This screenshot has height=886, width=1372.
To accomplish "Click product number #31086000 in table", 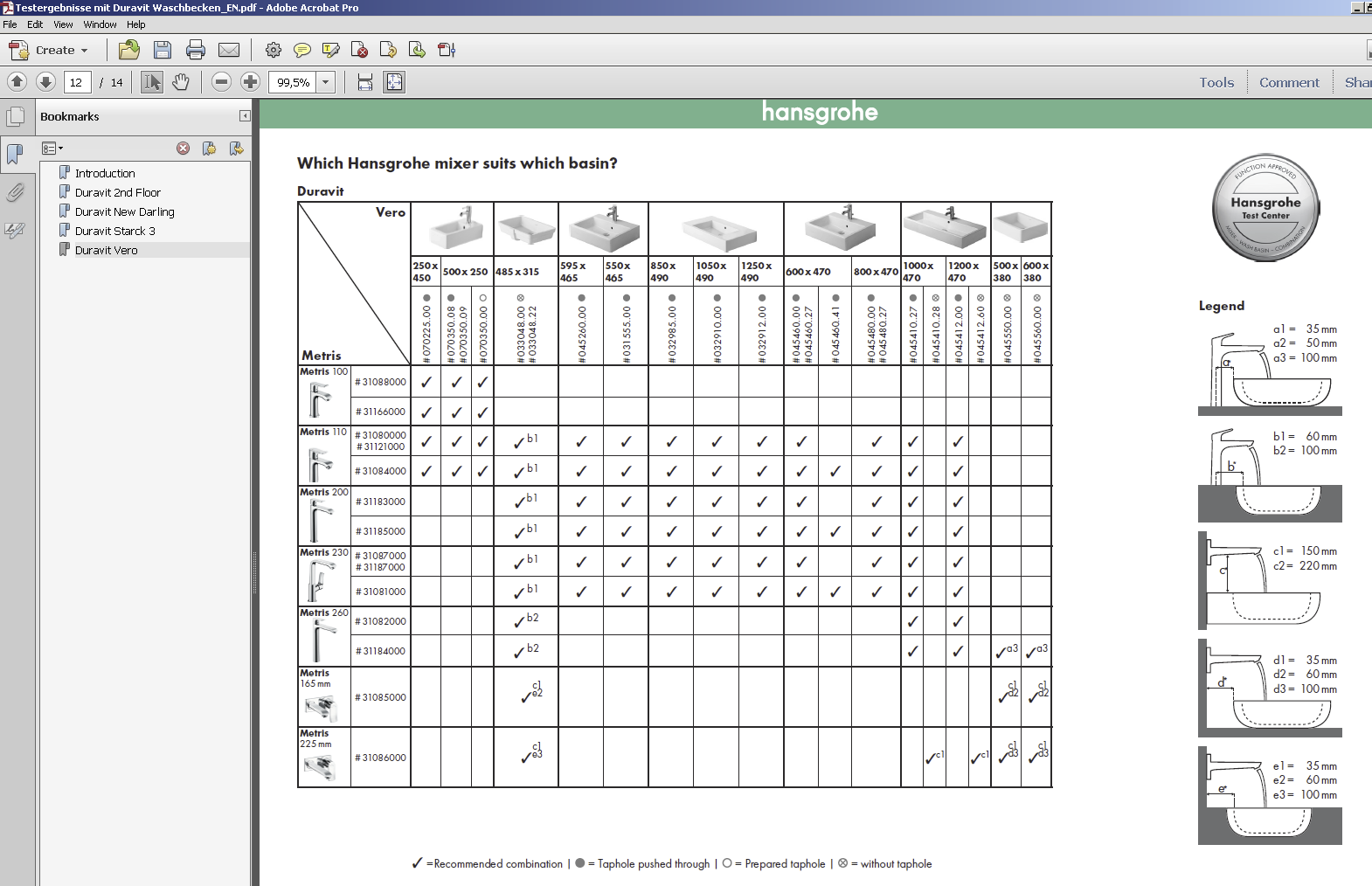I will coord(381,758).
